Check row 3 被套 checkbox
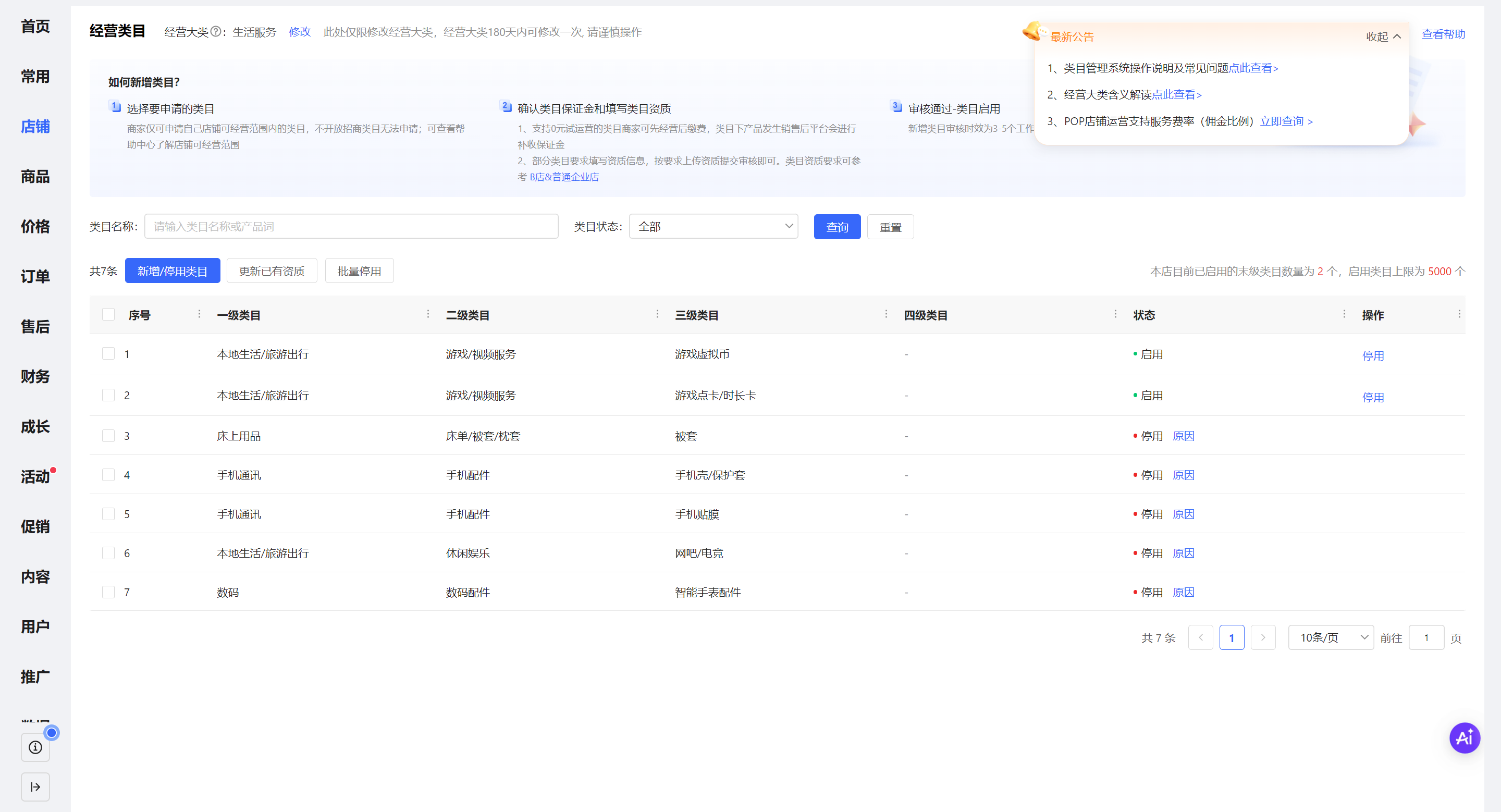 108,436
